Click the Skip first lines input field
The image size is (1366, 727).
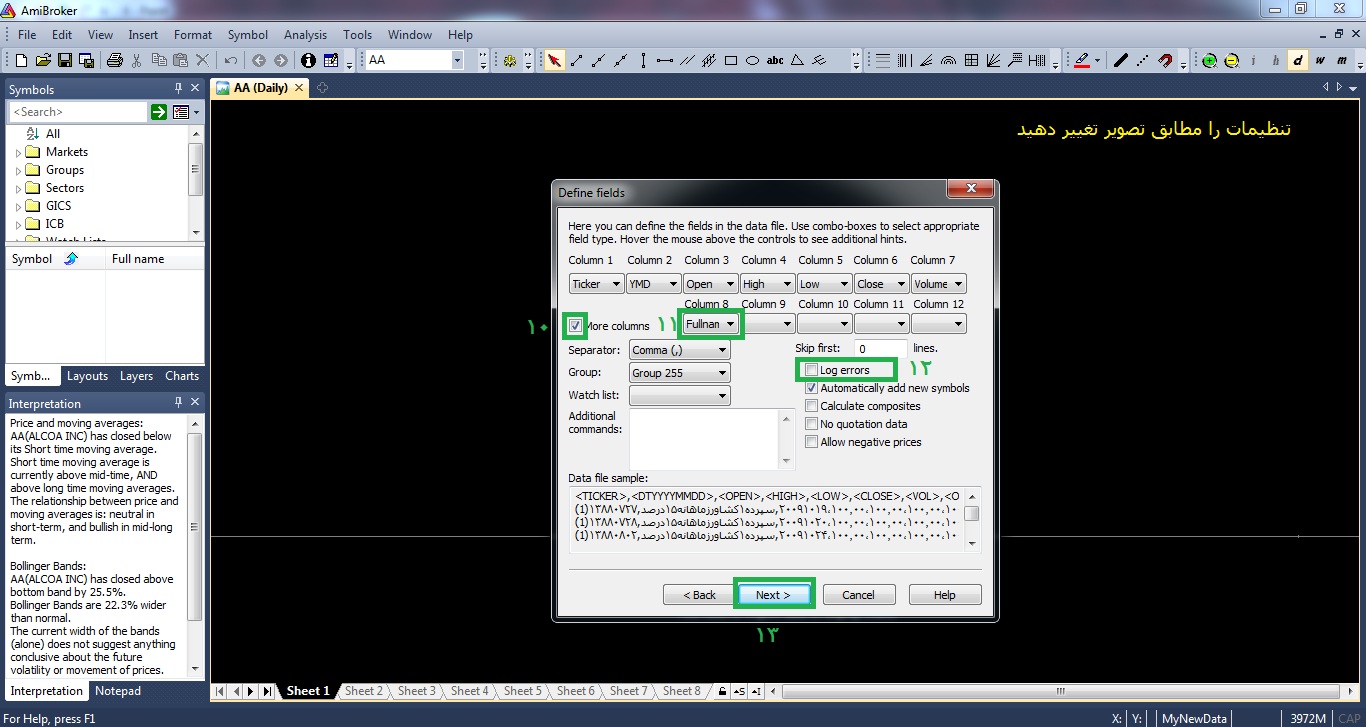[x=880, y=349]
